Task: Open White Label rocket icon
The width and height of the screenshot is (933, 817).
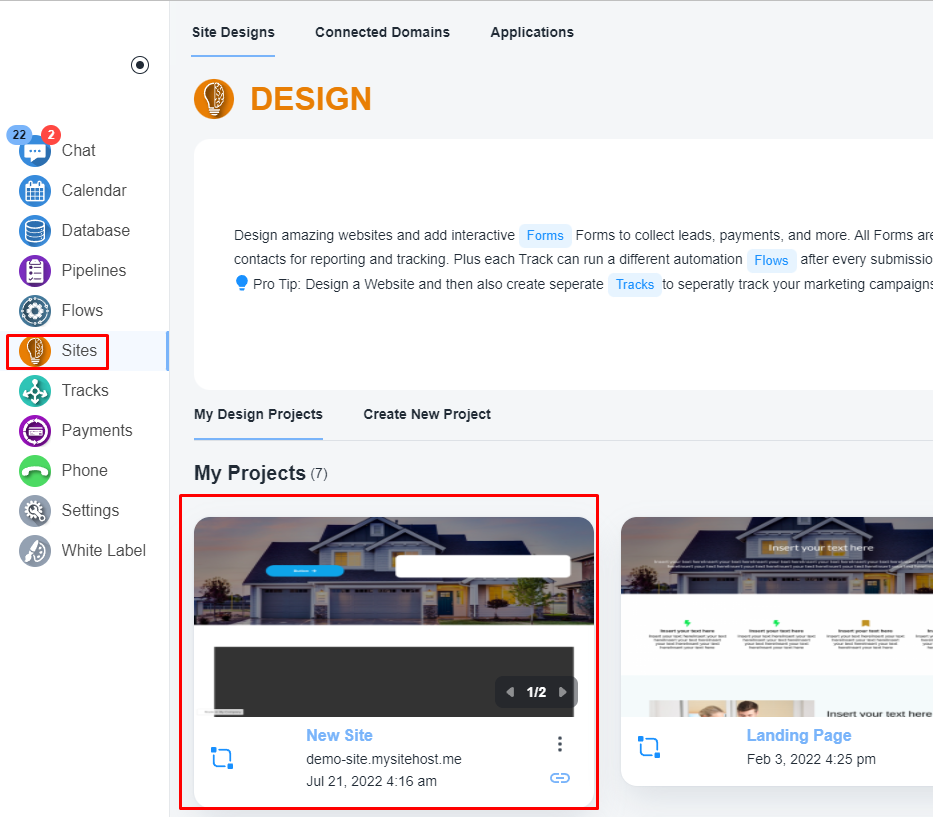Action: [35, 551]
